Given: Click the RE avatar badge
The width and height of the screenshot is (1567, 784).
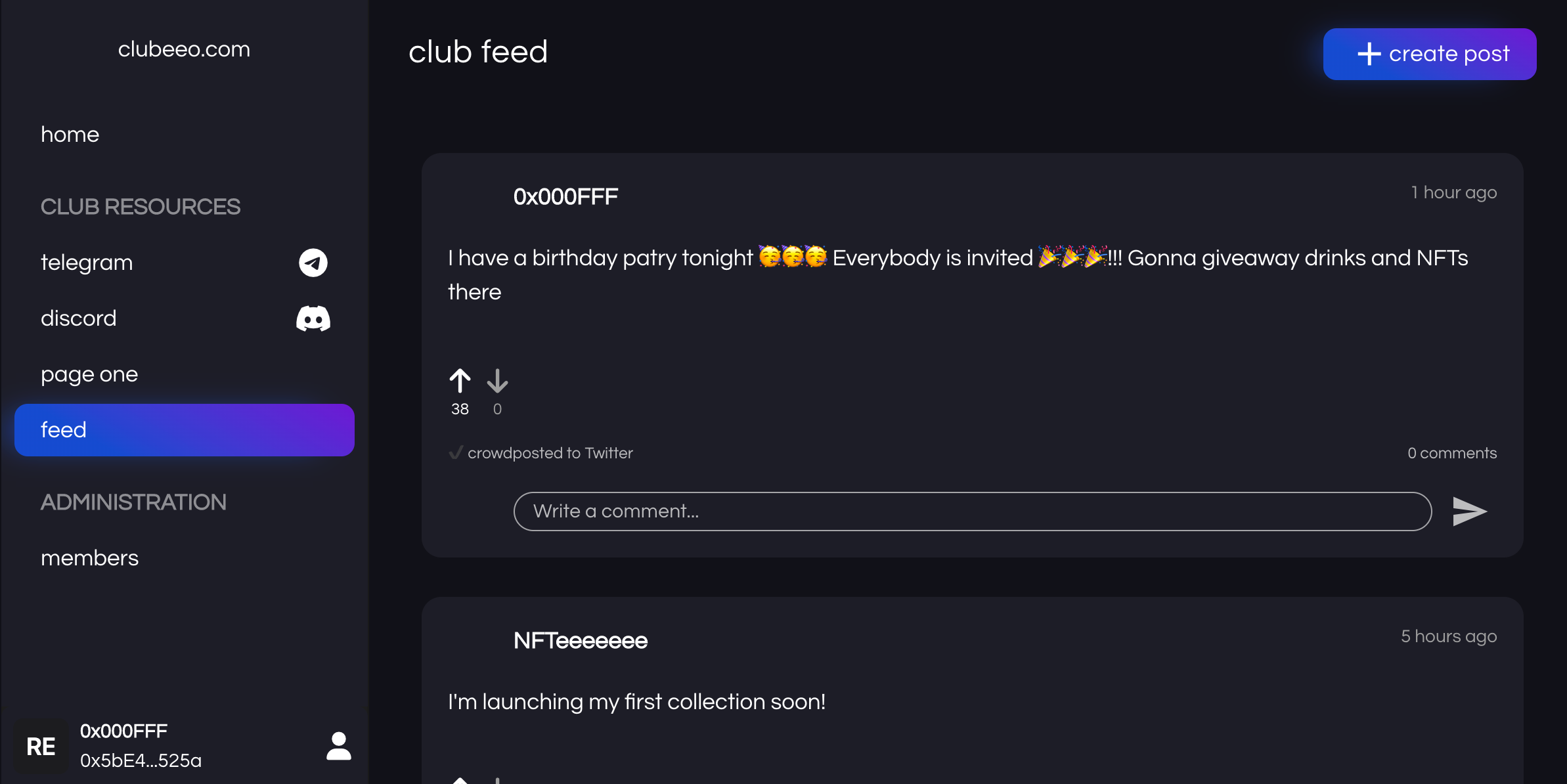Looking at the screenshot, I should tap(41, 746).
